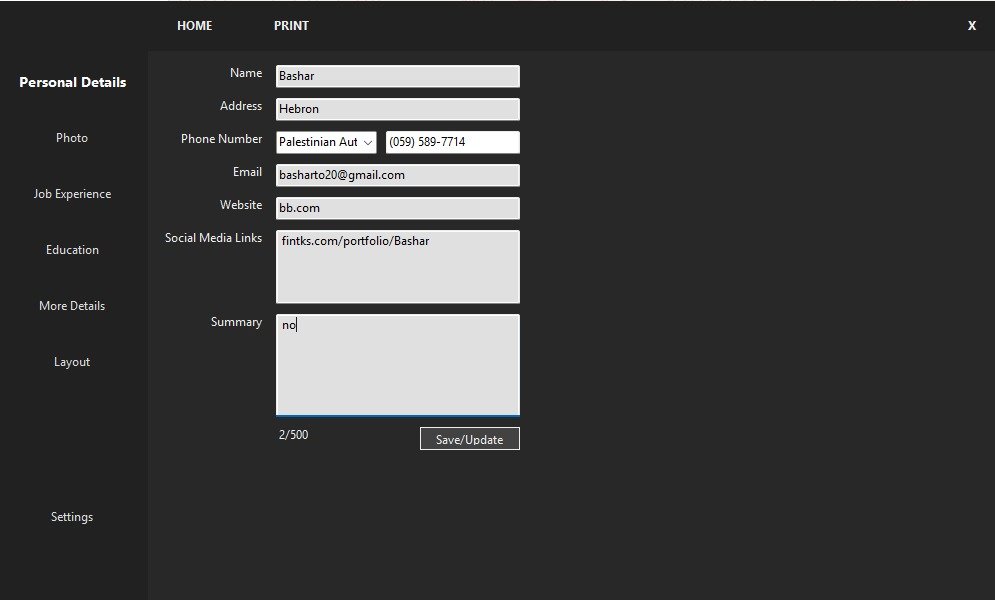Close the app with the X button

point(971,26)
